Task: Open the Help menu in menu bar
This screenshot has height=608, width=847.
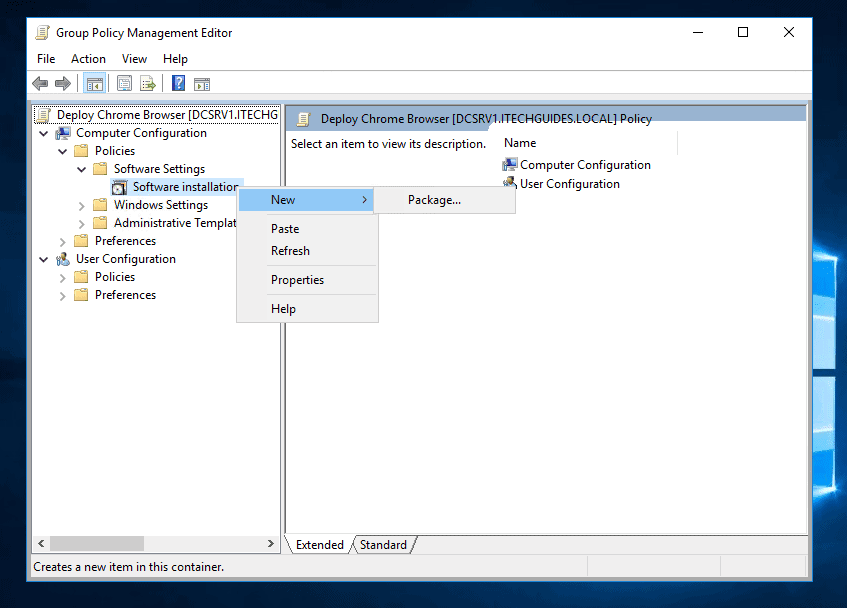Action: [x=176, y=59]
